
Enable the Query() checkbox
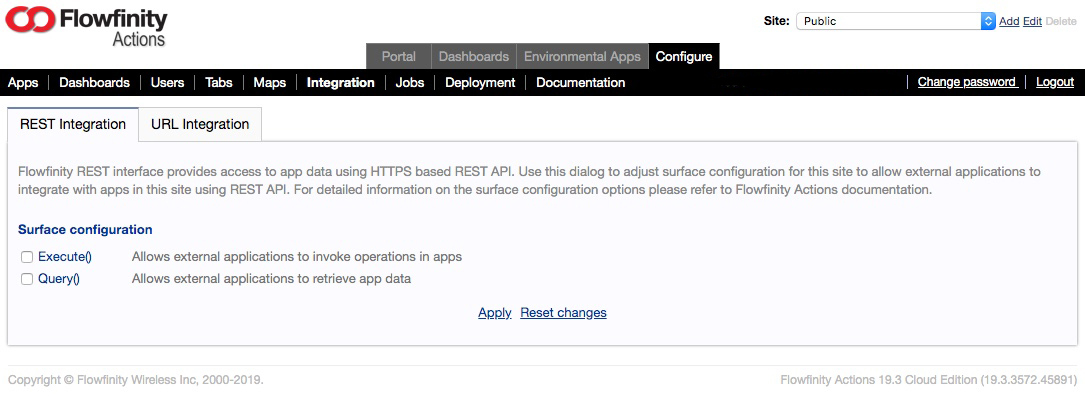click(x=27, y=280)
